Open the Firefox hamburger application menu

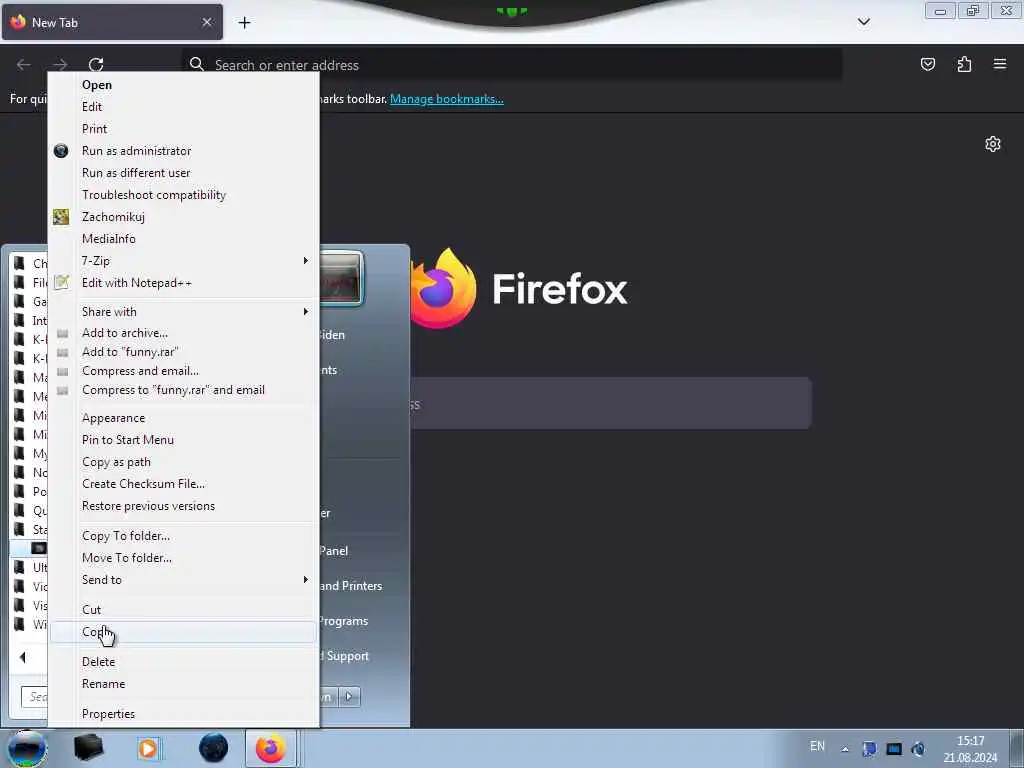(x=1000, y=64)
